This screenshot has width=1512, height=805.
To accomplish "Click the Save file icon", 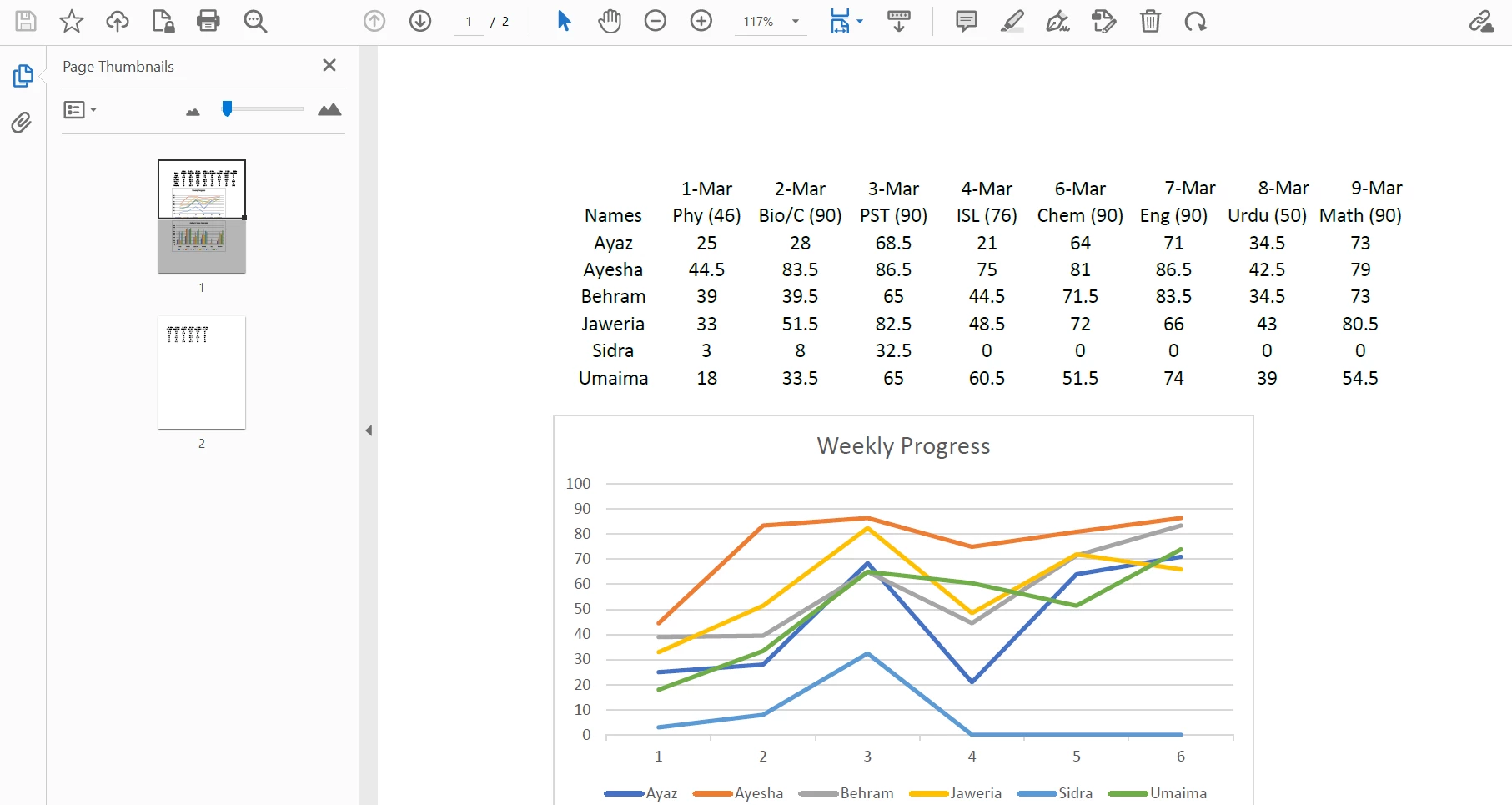I will tap(26, 21).
